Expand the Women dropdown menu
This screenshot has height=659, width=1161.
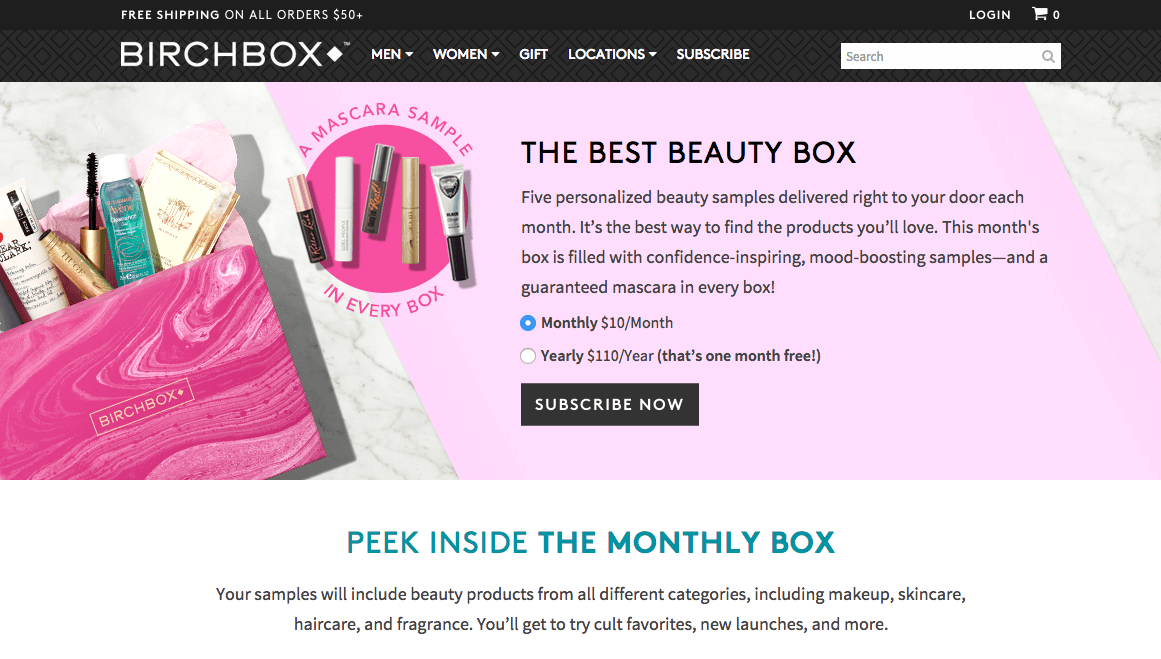[x=466, y=54]
